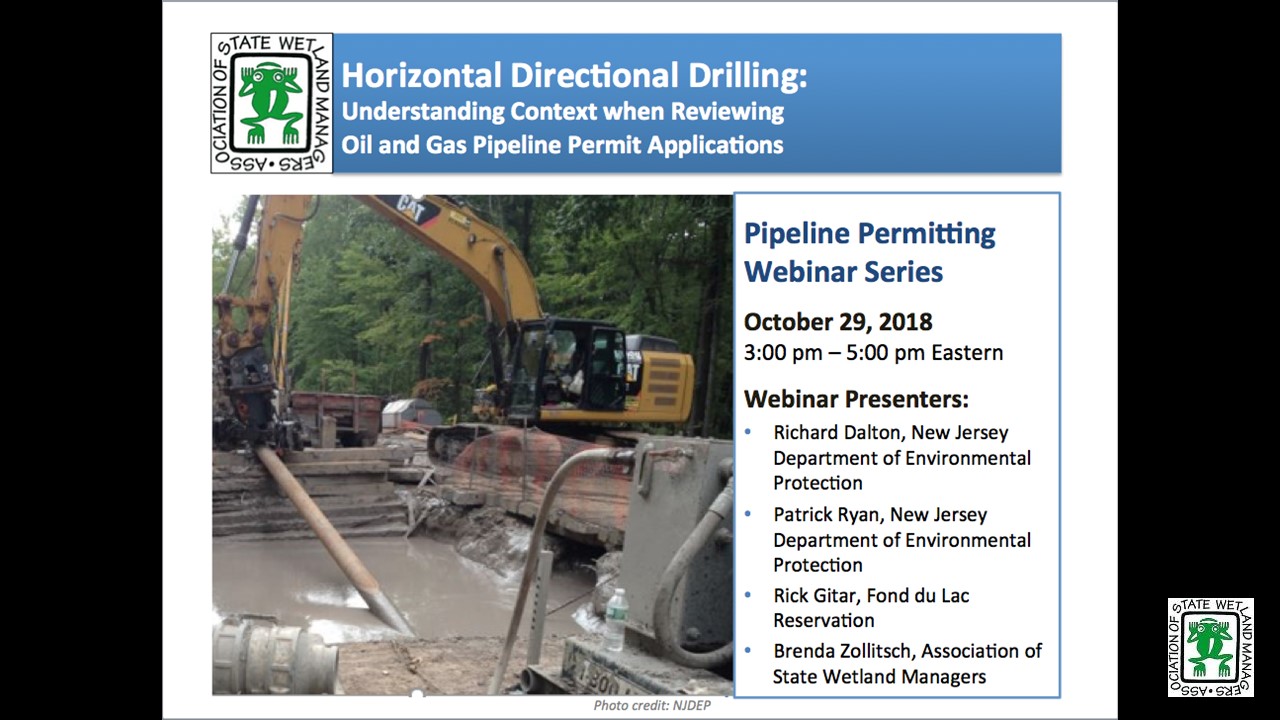Click the Brenda Zollitsch presenter entry
This screenshot has width=1280, height=720.
click(907, 663)
